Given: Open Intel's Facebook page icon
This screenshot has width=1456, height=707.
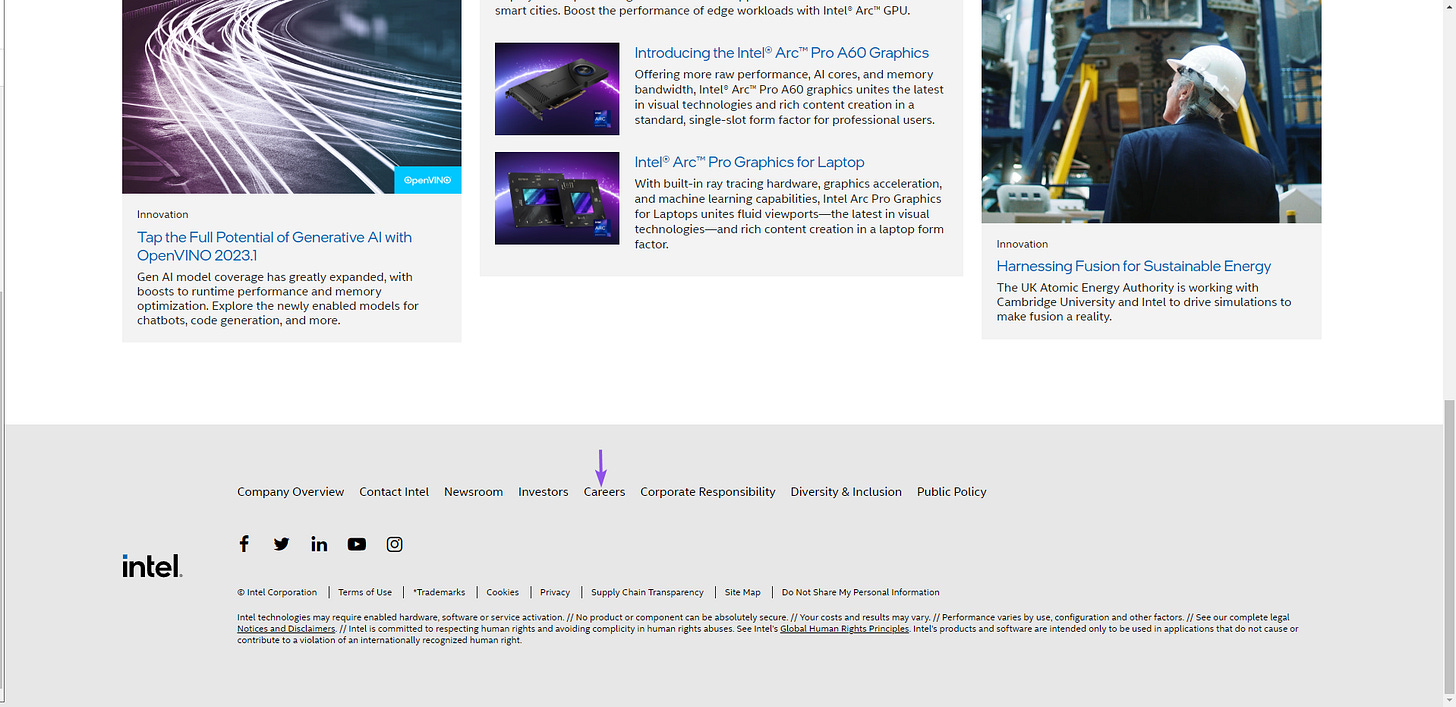Looking at the screenshot, I should coord(244,544).
